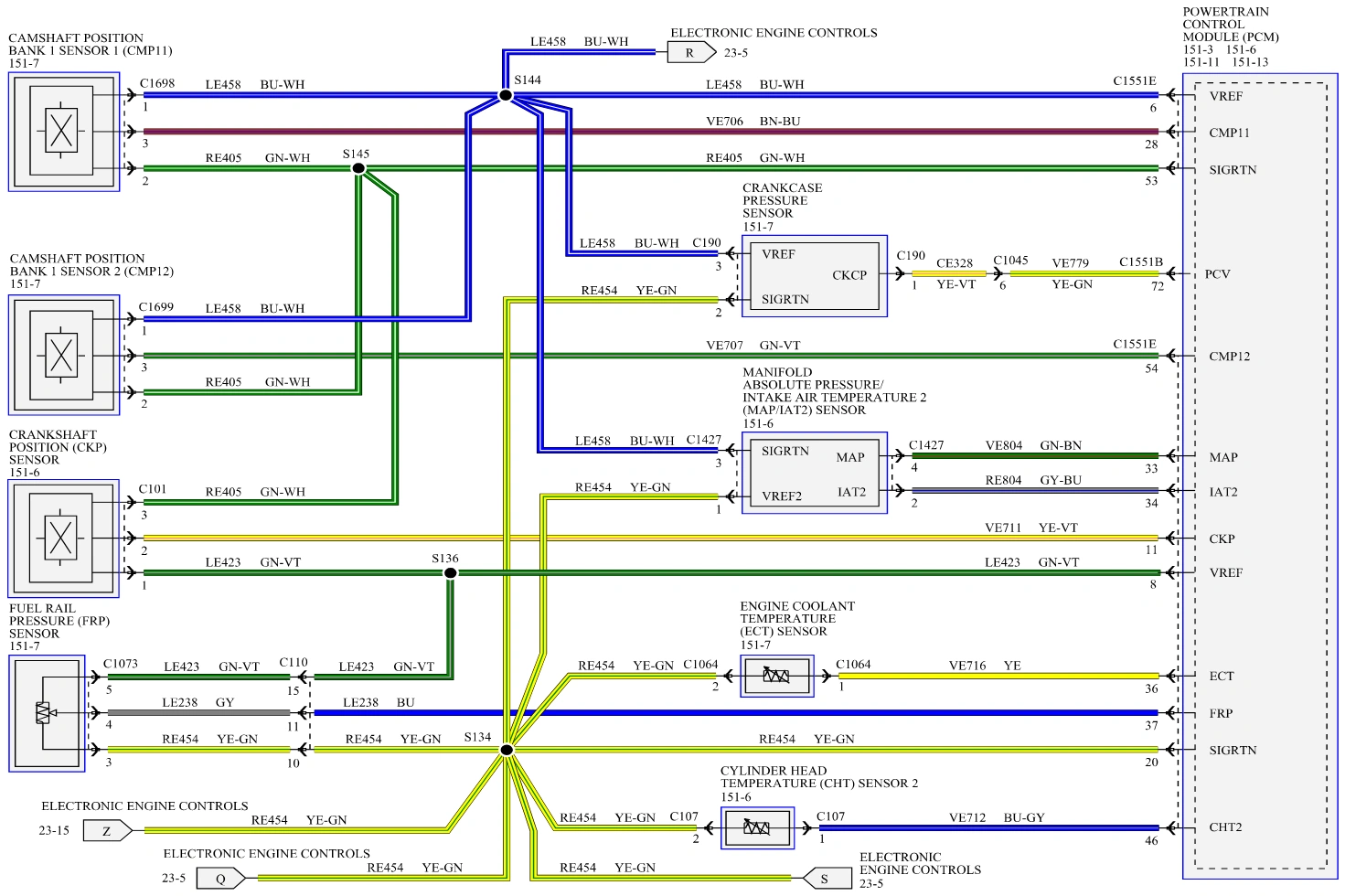The height and width of the screenshot is (896, 1345).
Task: Select the MAP/IAT2 sensor component box
Action: coord(814,473)
